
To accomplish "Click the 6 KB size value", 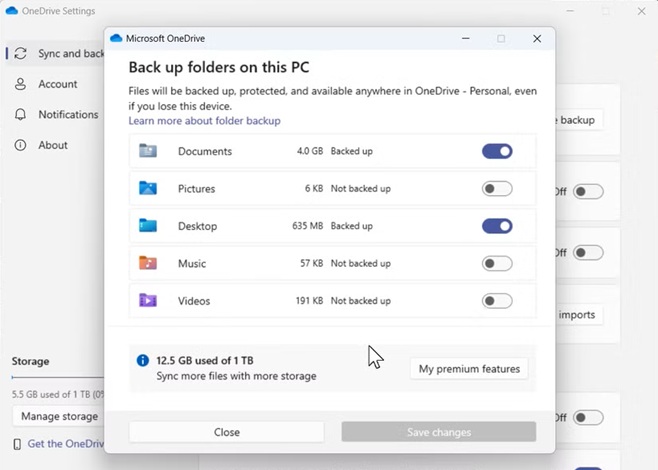I will tap(314, 188).
